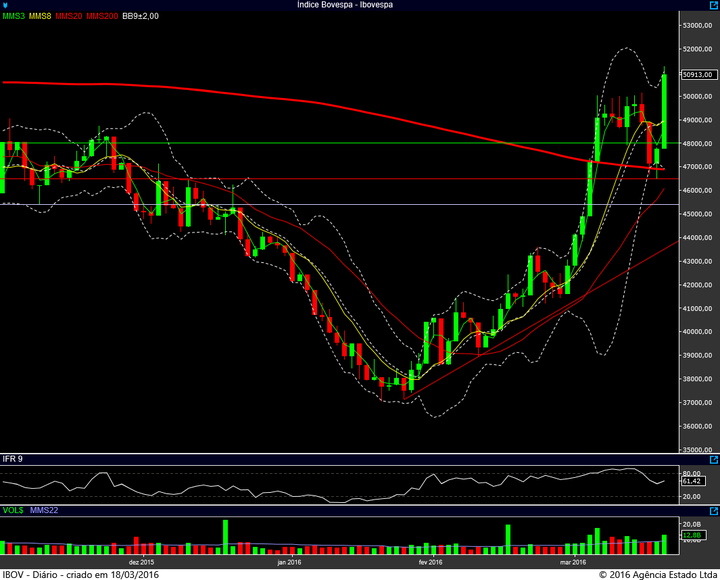Click the 40000,00 price axis label
Image resolution: width=720 pixels, height=580 pixels.
coord(698,332)
